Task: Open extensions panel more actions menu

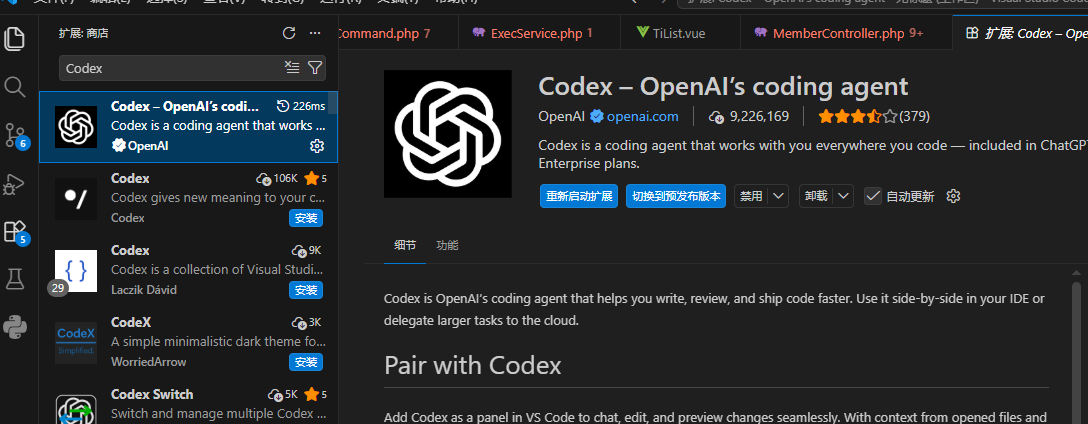Action: click(315, 33)
